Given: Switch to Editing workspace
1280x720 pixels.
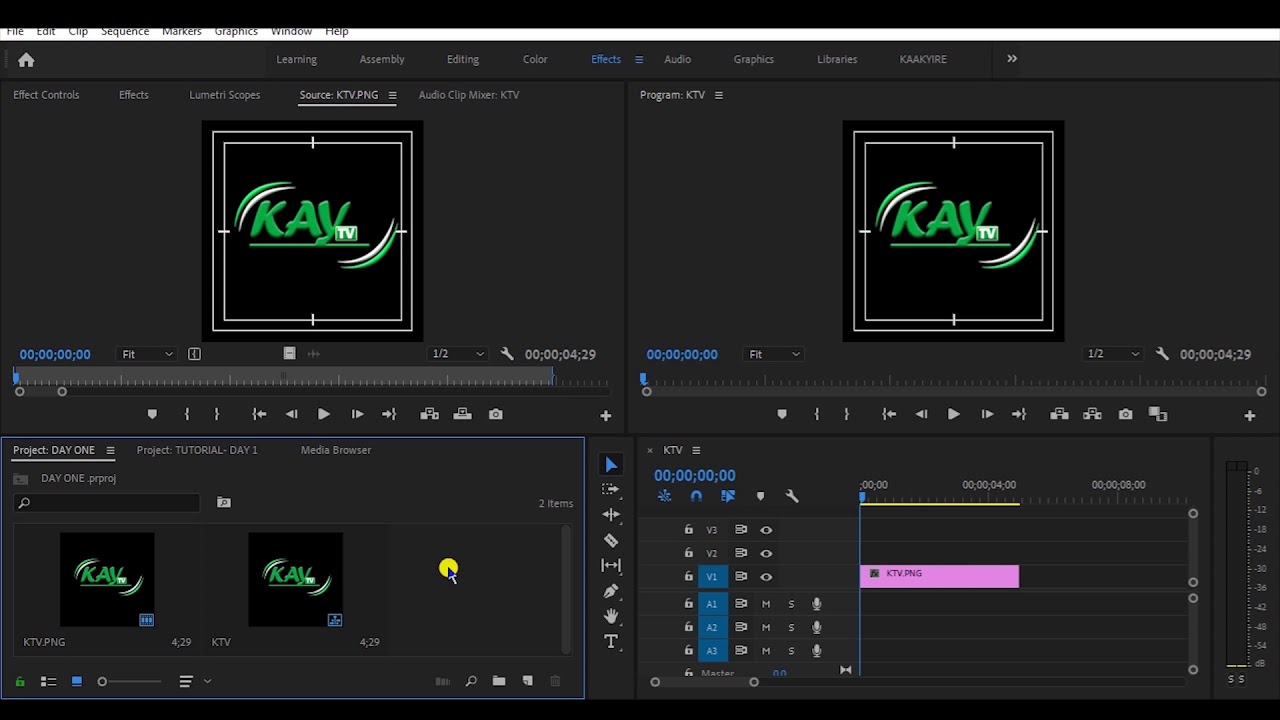Looking at the screenshot, I should tap(463, 59).
